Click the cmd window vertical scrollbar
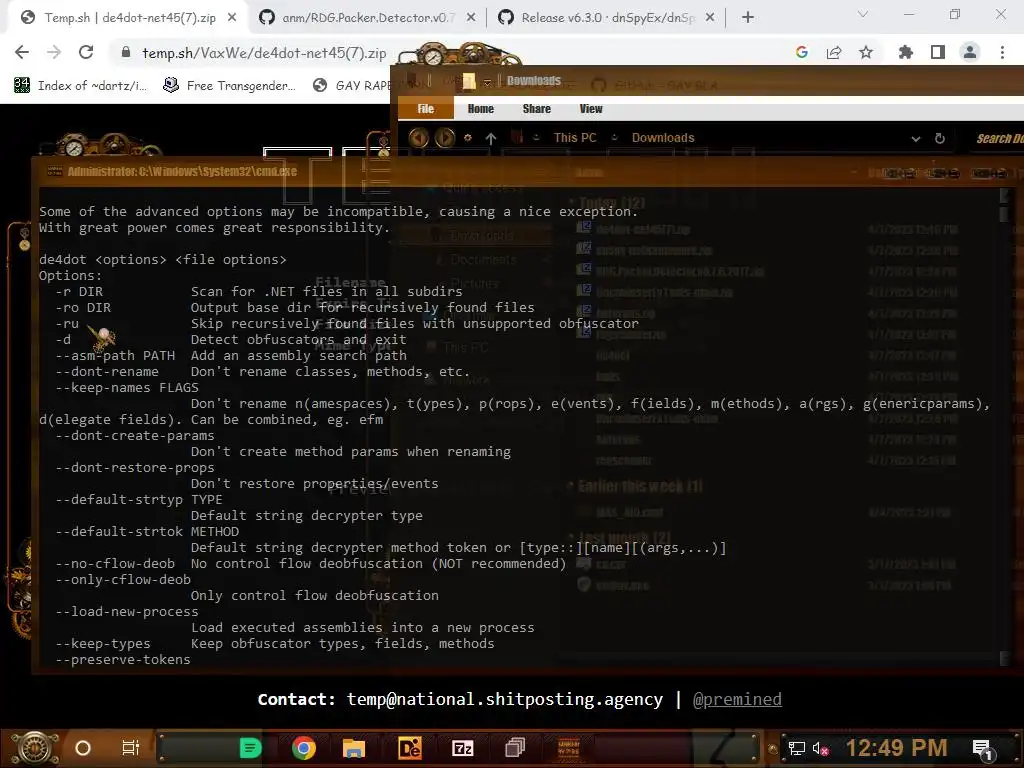This screenshot has width=1024, height=768. coord(1004,426)
